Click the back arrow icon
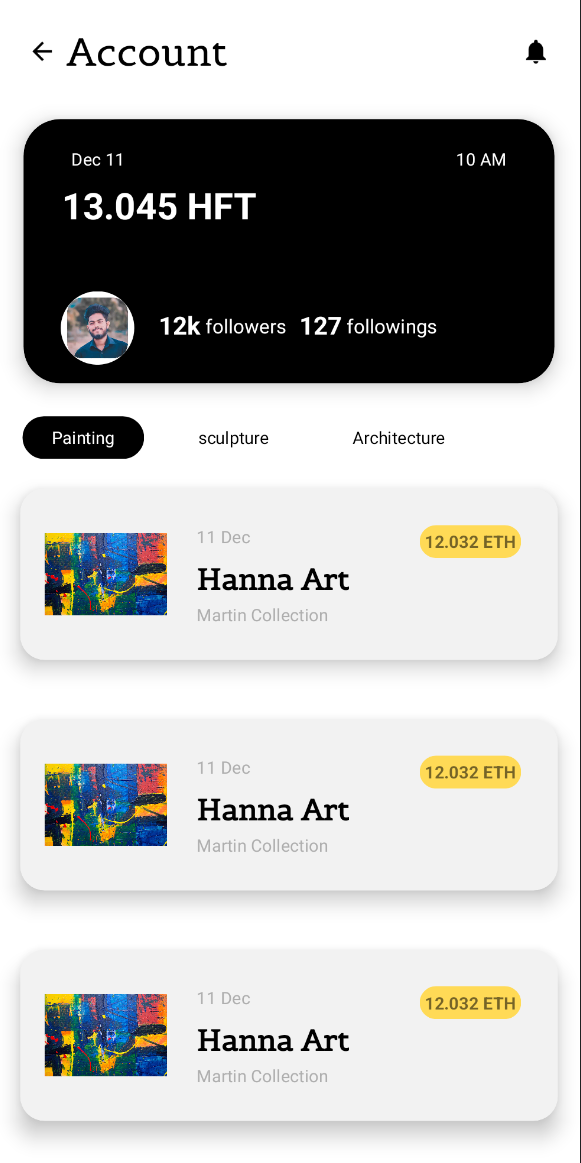581x1163 pixels. click(x=42, y=52)
